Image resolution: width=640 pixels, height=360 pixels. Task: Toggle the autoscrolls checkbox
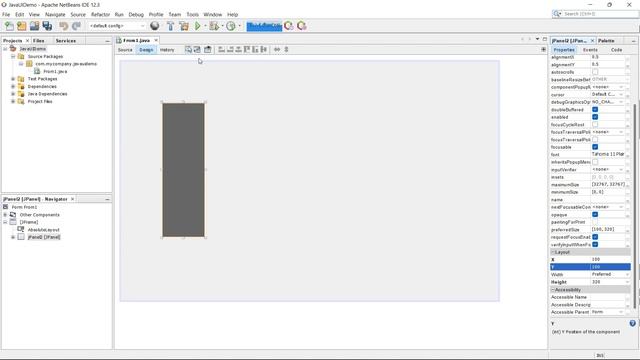pos(595,72)
